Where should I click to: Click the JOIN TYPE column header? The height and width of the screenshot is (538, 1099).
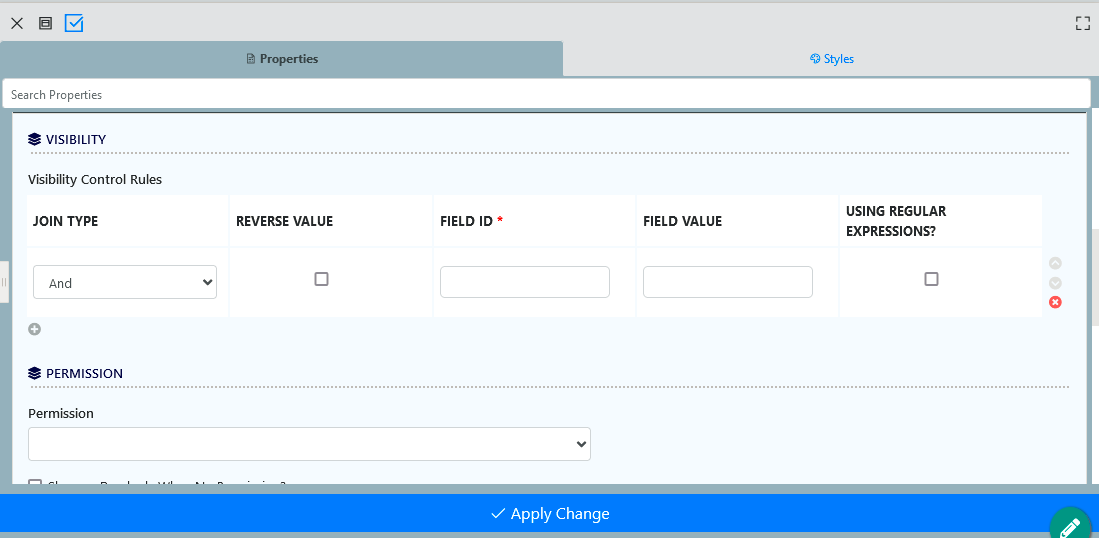coord(65,221)
